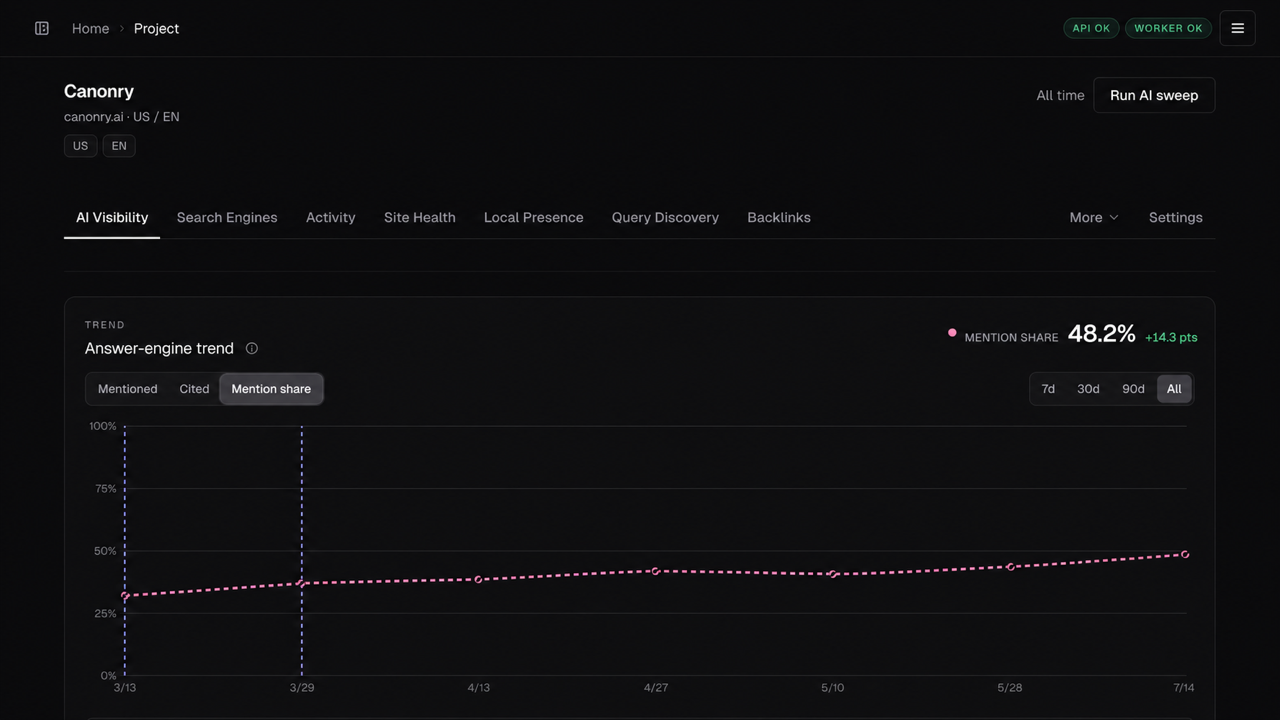Viewport: 1280px width, 720px height.
Task: Toggle the sidebar panel icon
Action: click(42, 28)
